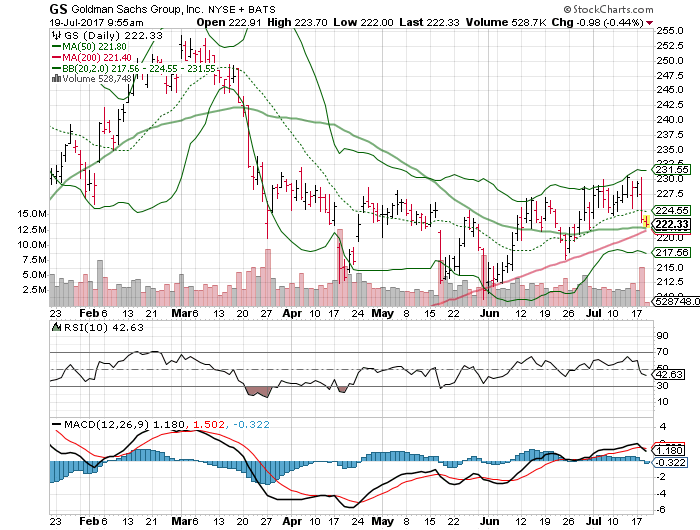The width and height of the screenshot is (700, 530).
Task: Click the RSI(10) 42.63 panel label
Action: (104, 327)
